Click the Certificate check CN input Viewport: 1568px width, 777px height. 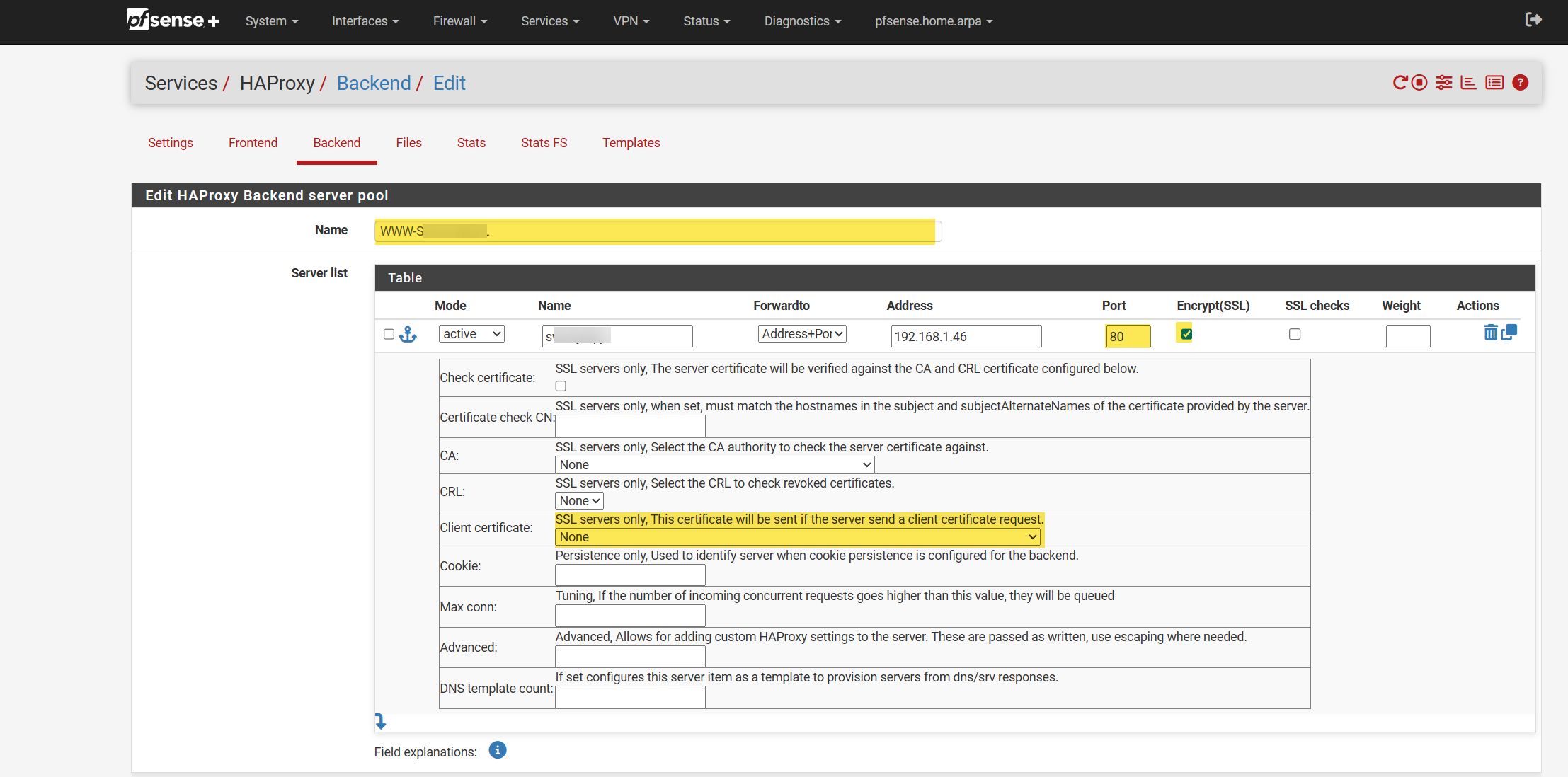(x=630, y=426)
